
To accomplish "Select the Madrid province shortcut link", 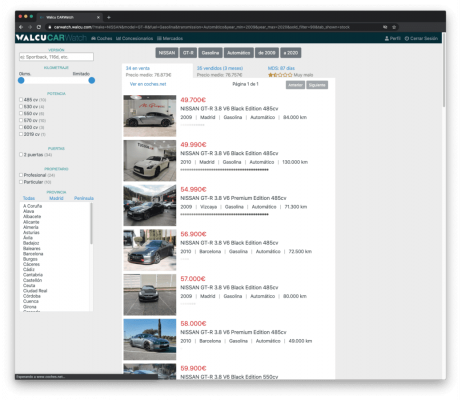I will [56, 198].
